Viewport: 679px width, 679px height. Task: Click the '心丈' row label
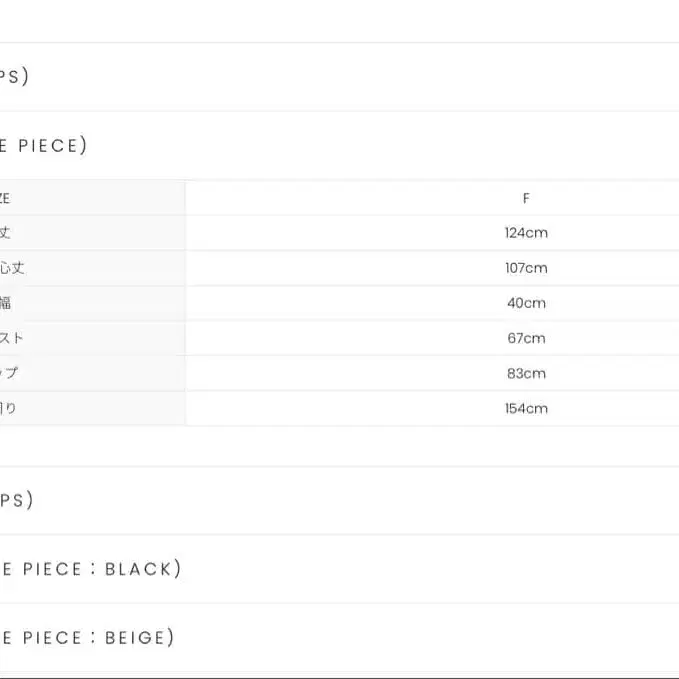pyautogui.click(x=11, y=268)
